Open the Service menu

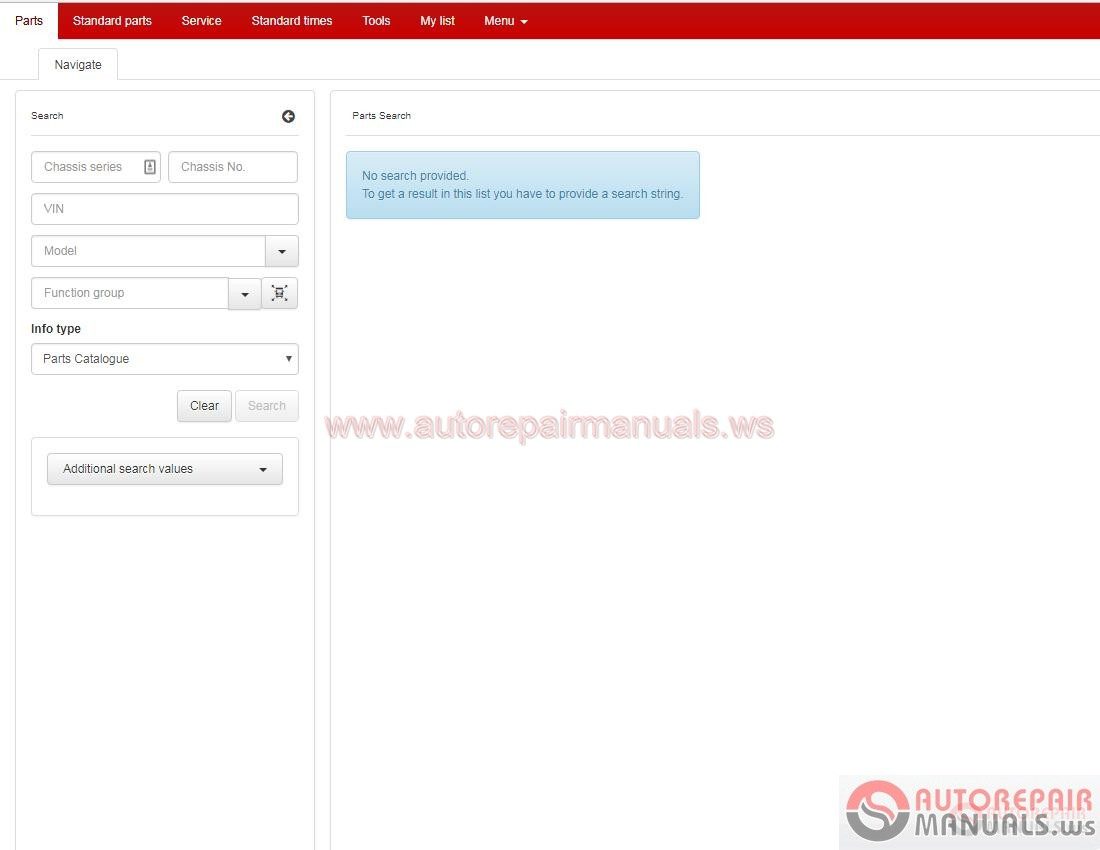click(x=201, y=20)
